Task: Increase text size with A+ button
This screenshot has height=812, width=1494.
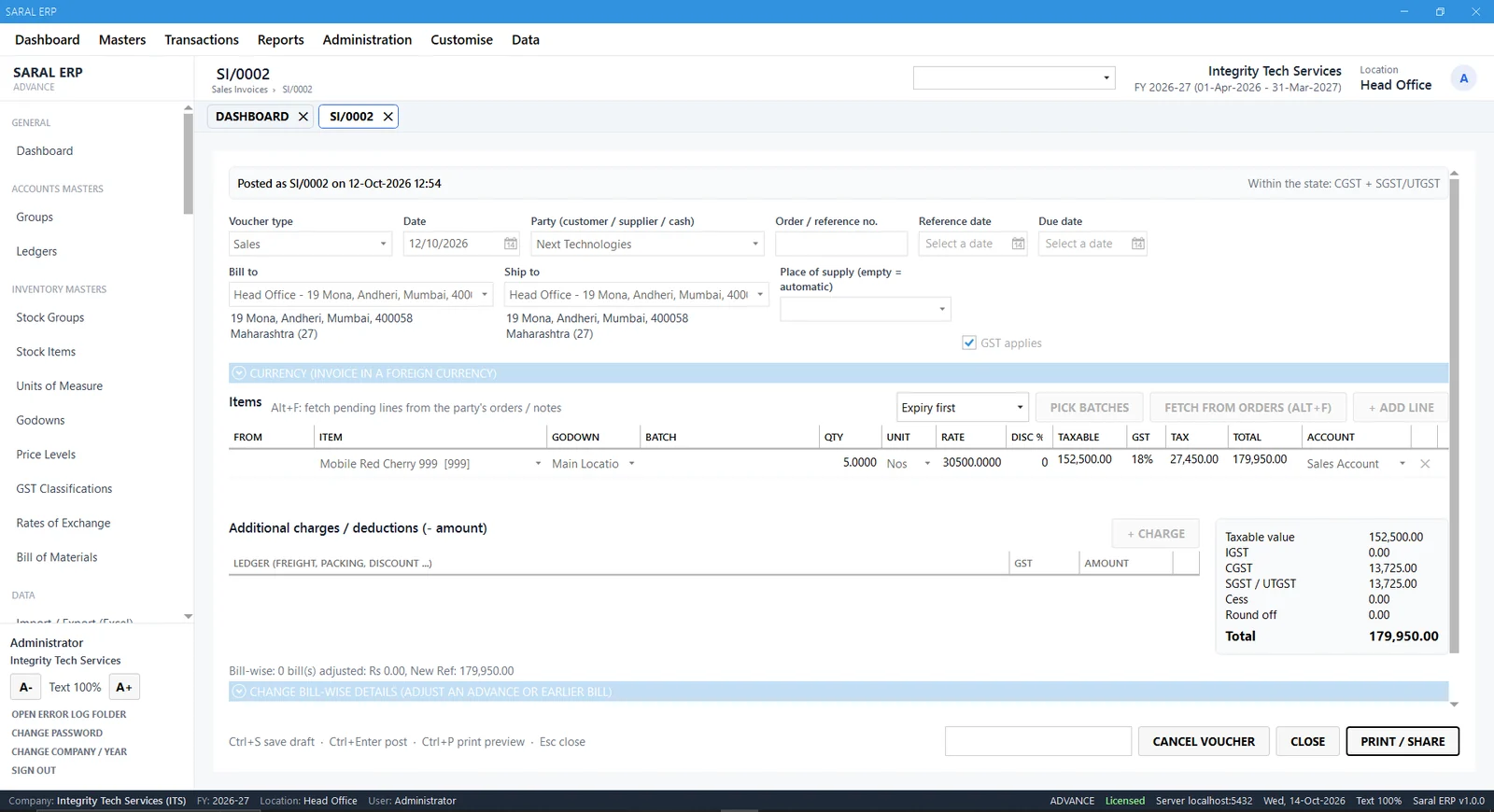Action: coord(124,687)
